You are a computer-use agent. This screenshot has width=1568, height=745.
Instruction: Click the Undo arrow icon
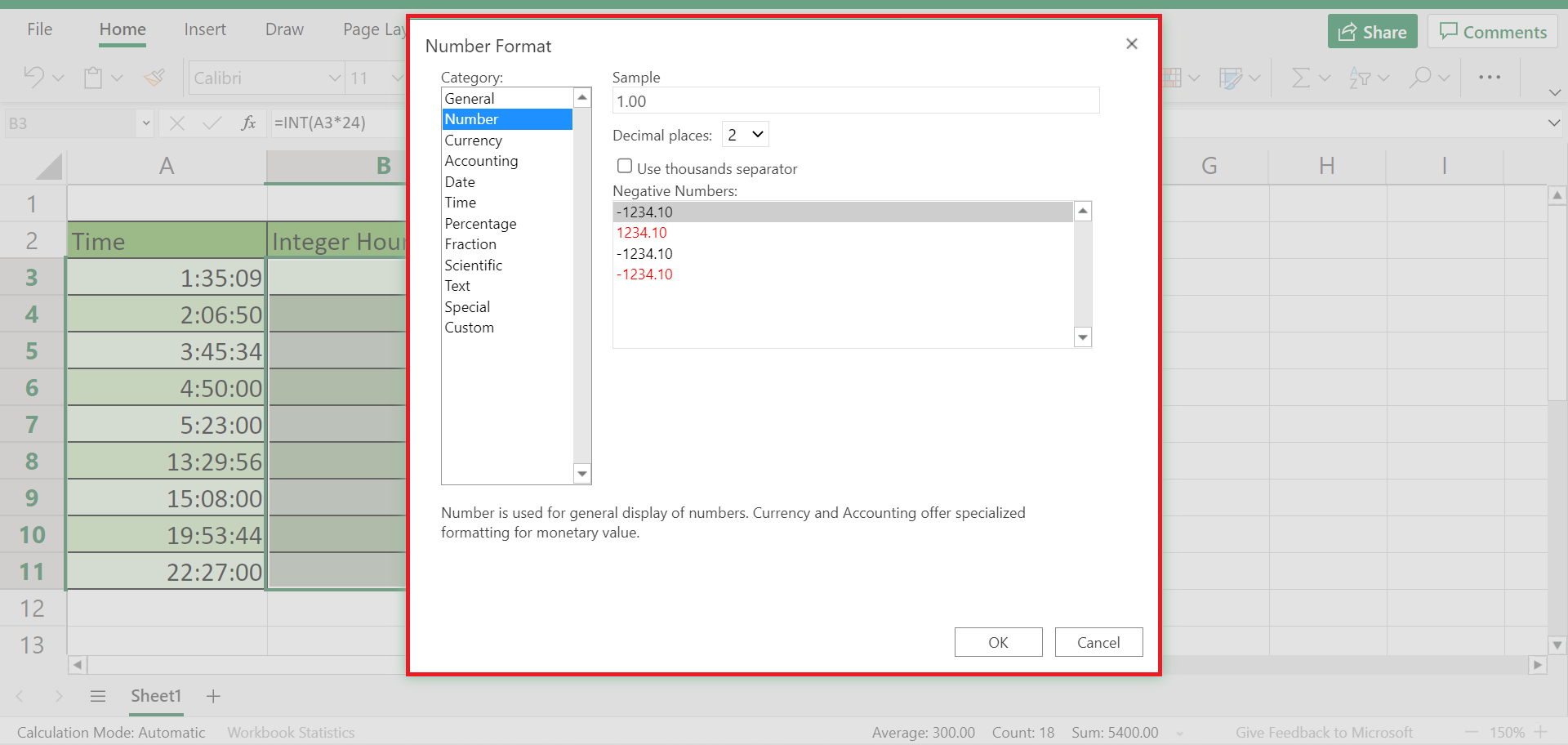tap(33, 77)
